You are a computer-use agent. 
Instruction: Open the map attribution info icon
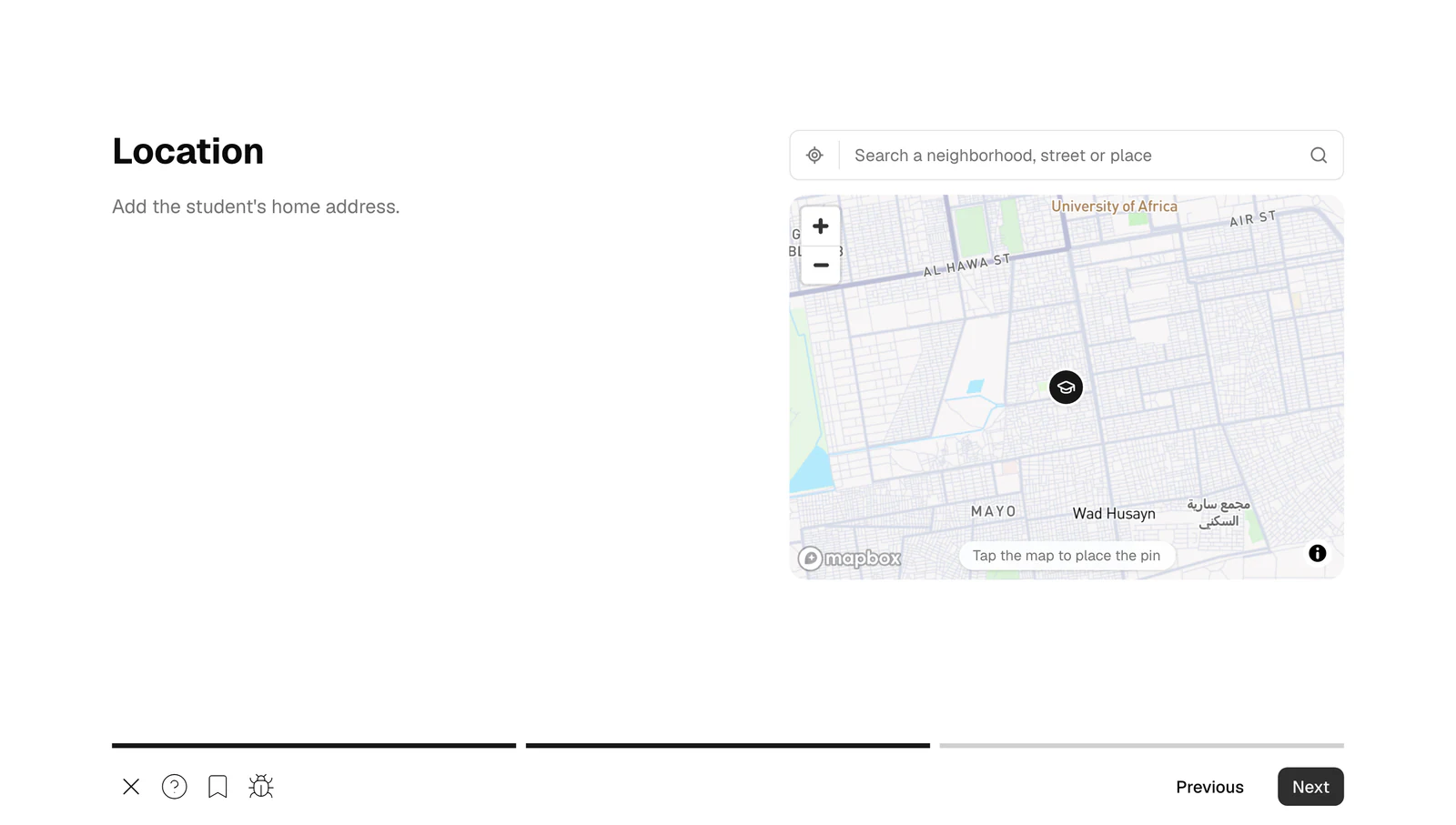point(1317,553)
